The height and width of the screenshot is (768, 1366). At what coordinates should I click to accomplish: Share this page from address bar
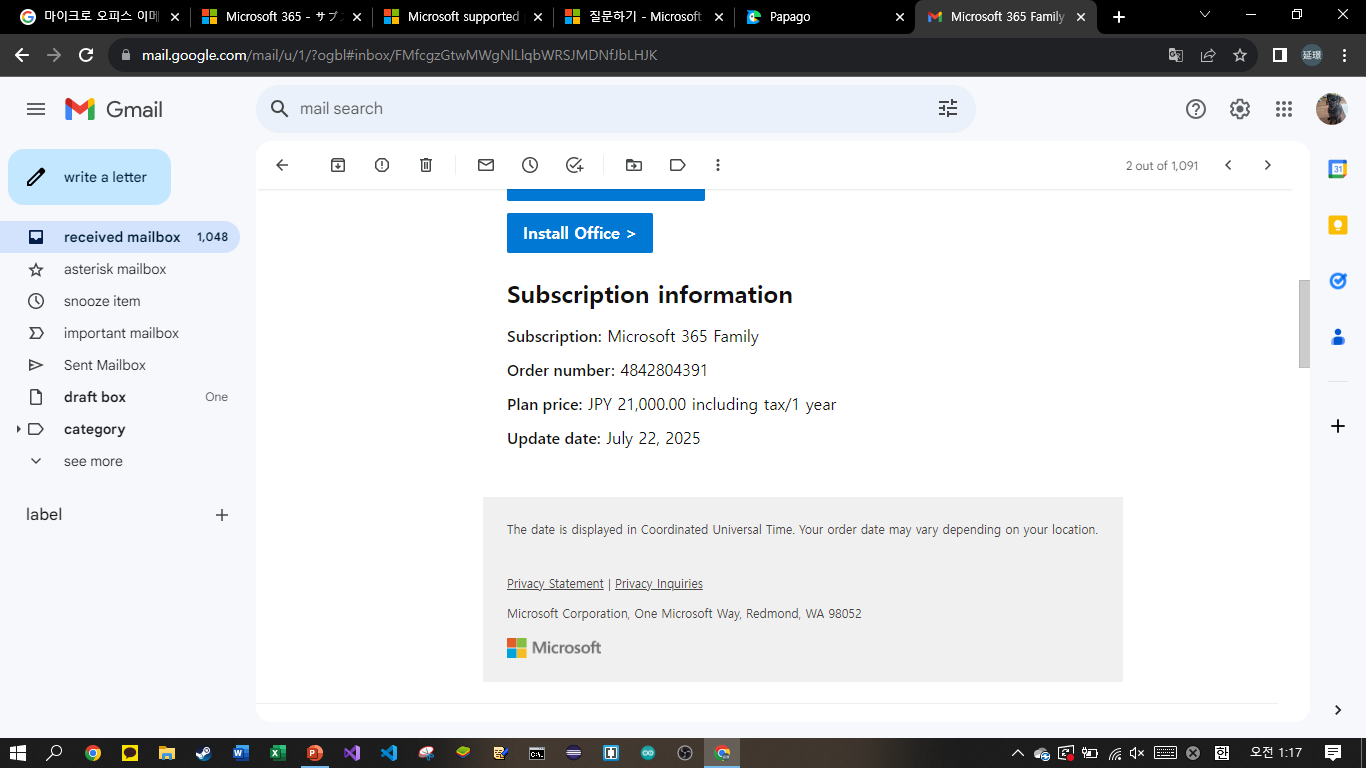[x=1208, y=55]
